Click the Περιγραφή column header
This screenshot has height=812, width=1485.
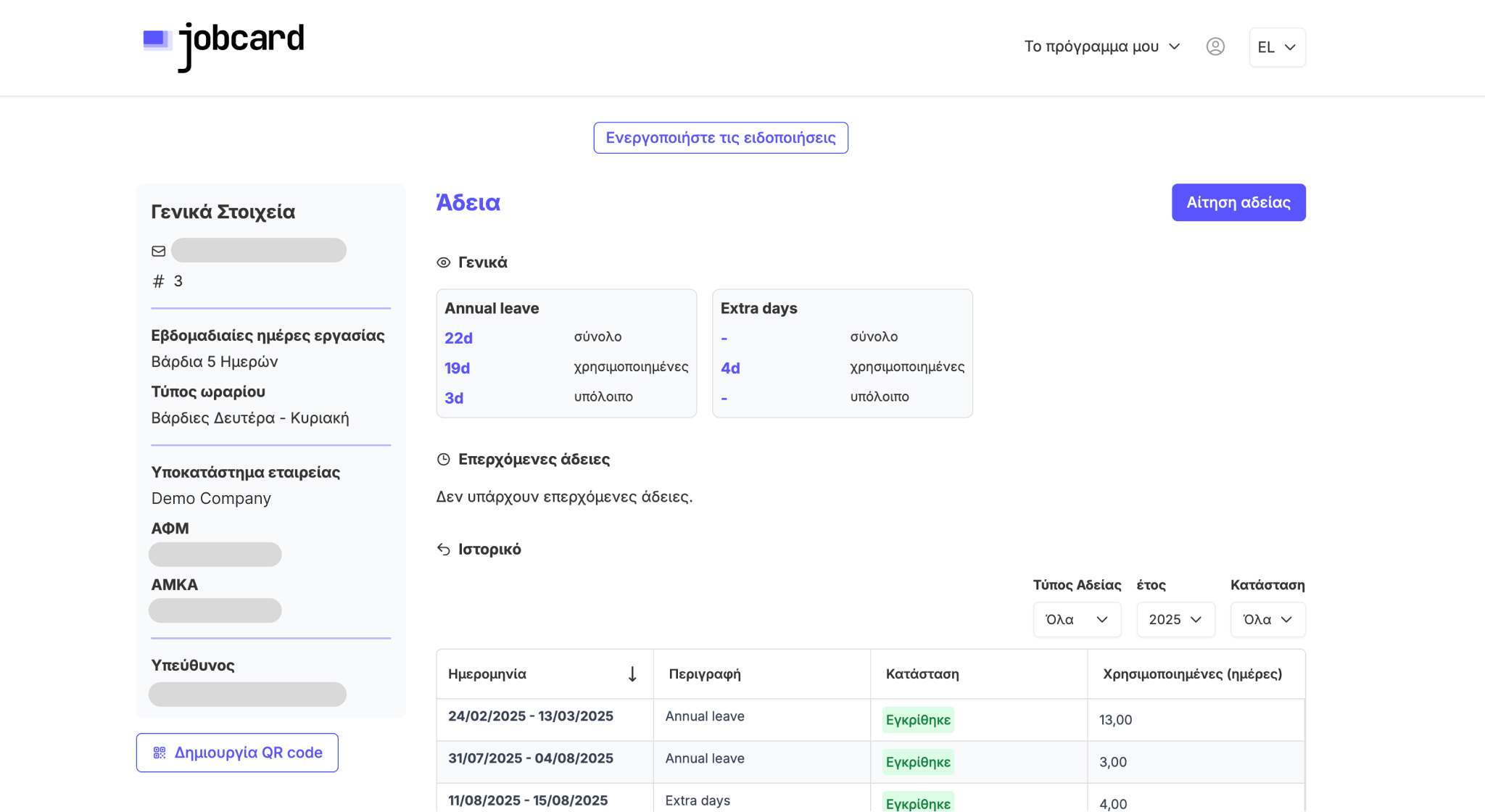704,674
